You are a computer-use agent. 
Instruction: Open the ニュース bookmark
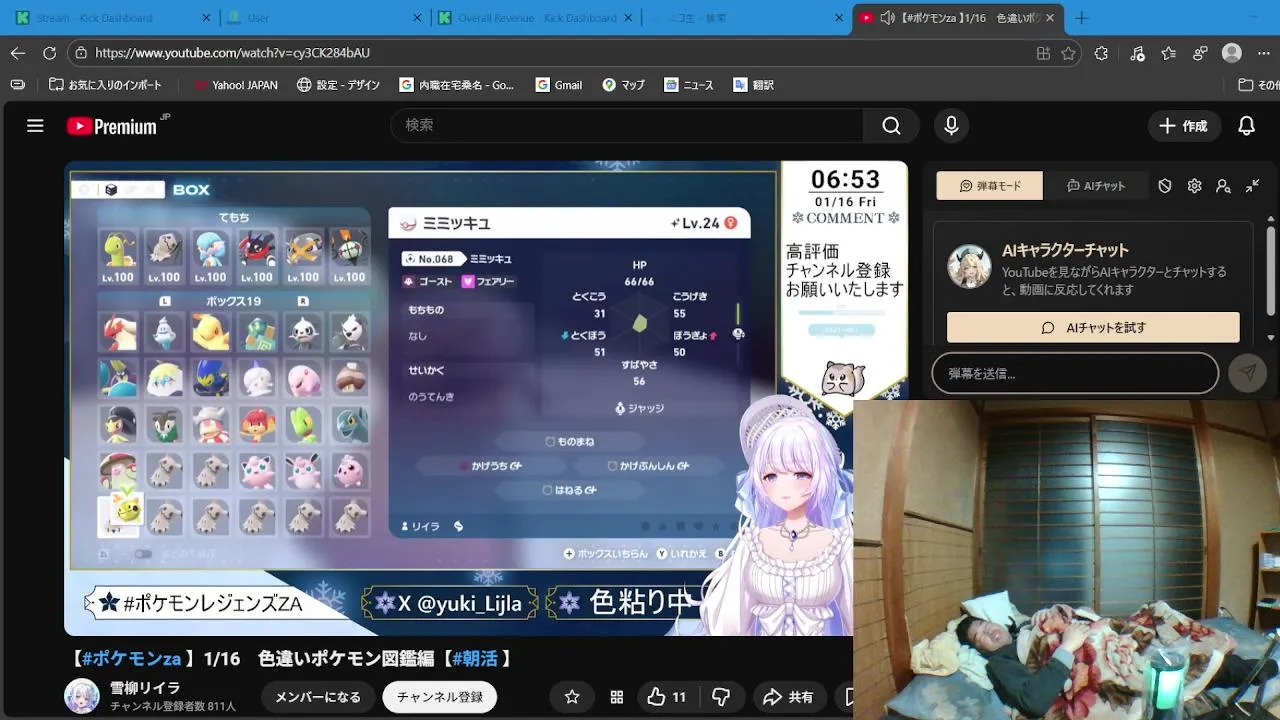click(x=689, y=85)
